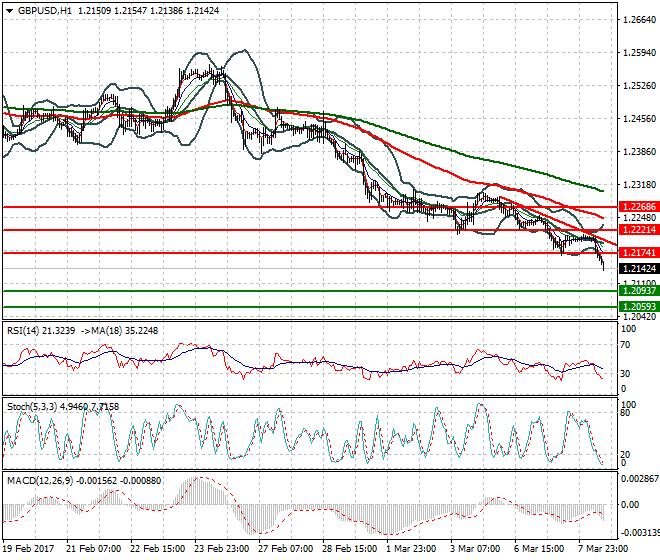Click the 1.25260 price axis value
660x560 pixels.
pyautogui.click(x=639, y=85)
